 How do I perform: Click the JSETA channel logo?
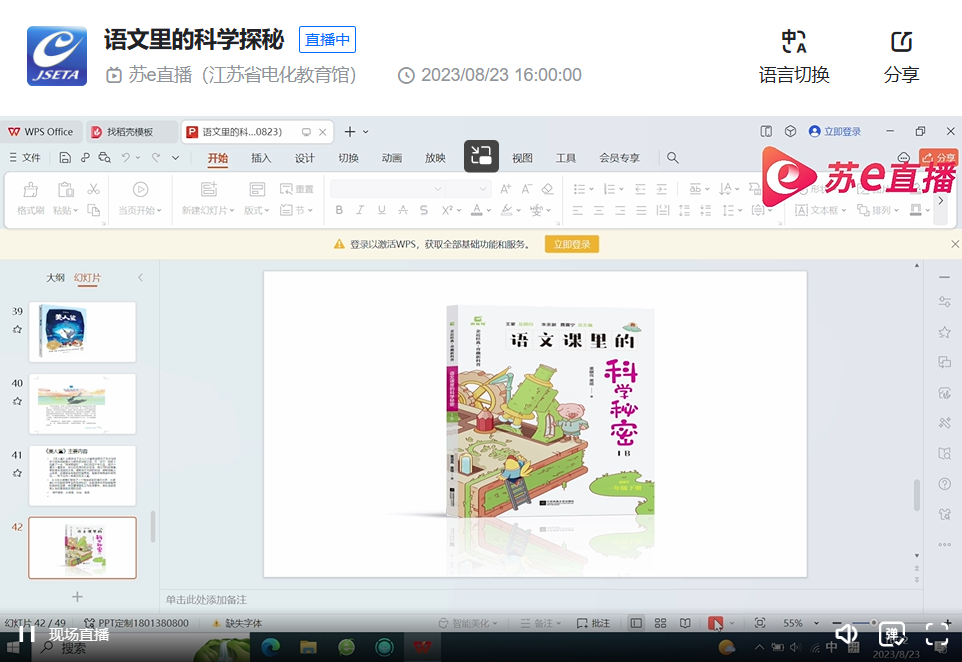click(x=57, y=56)
